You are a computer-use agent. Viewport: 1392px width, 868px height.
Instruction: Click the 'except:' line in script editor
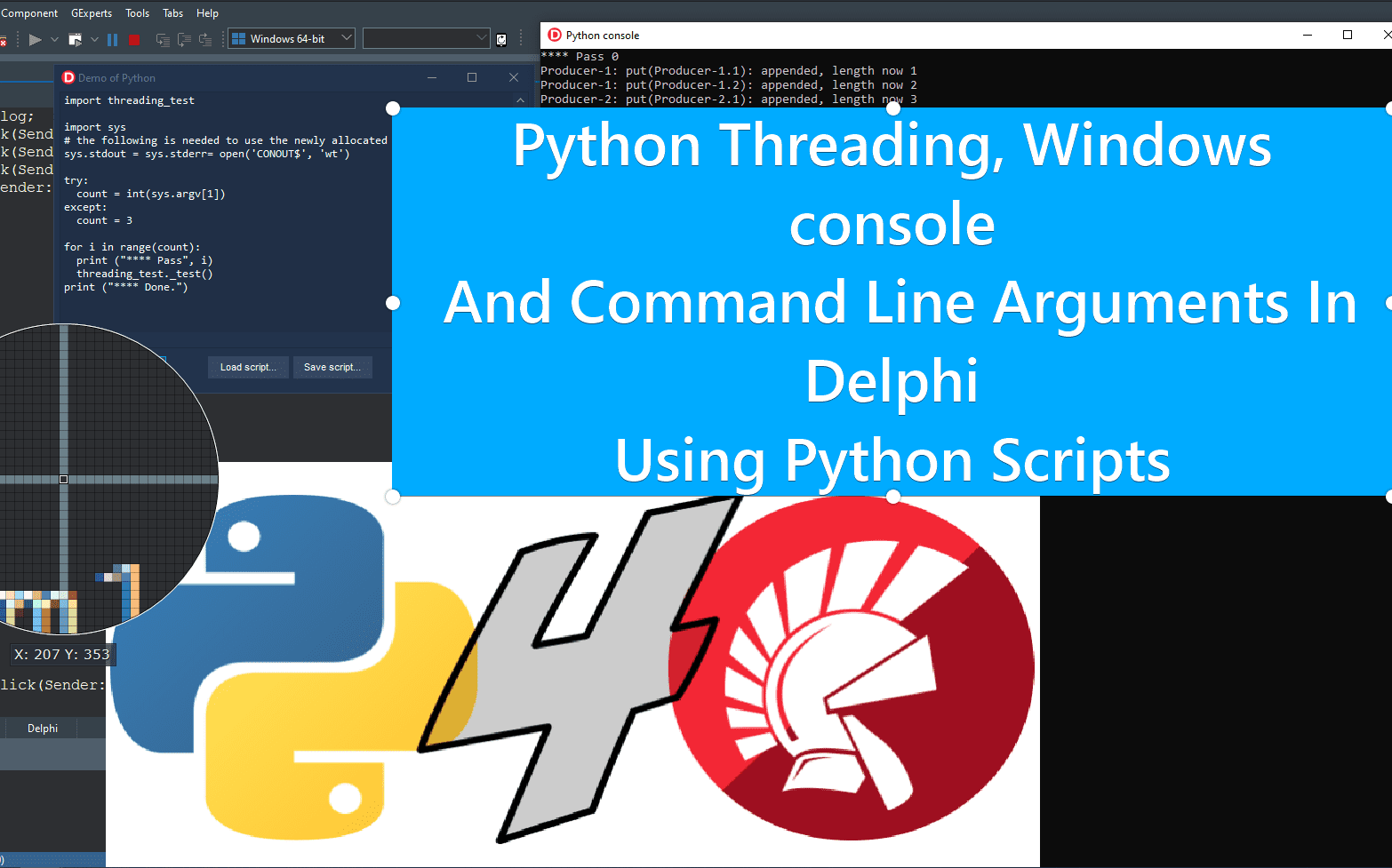click(85, 207)
